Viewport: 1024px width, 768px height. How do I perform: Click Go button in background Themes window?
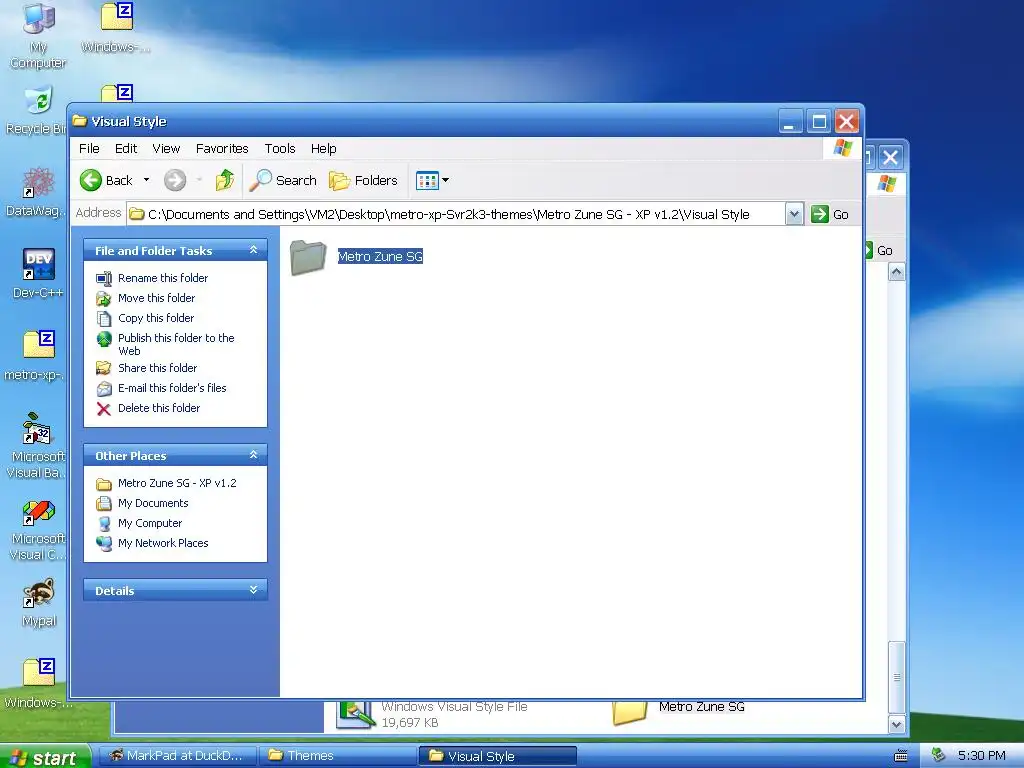[x=880, y=251]
